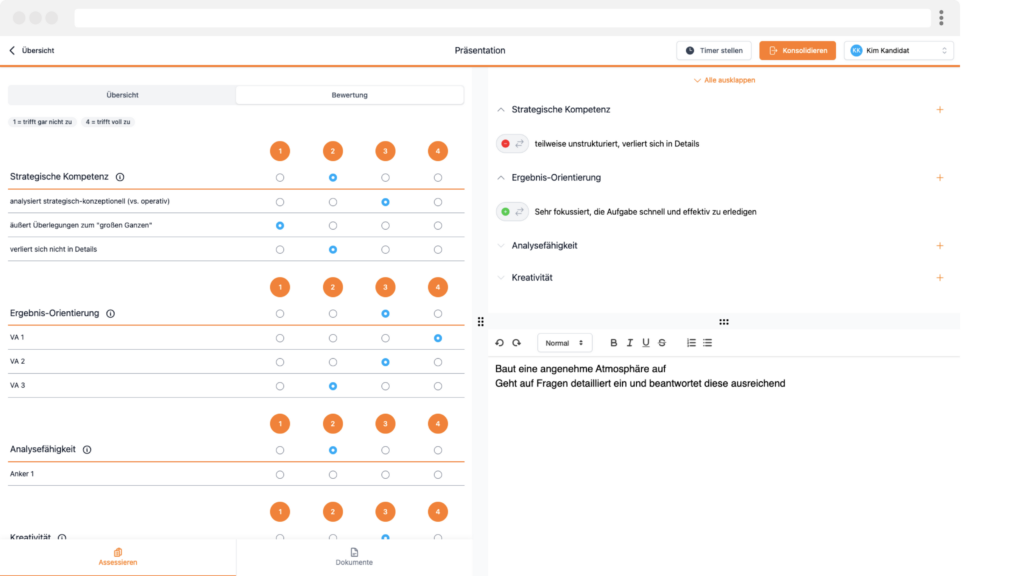The image size is (1024, 576).
Task: Click the orange 2 header of Ergebnis-Orientierung
Action: point(332,287)
